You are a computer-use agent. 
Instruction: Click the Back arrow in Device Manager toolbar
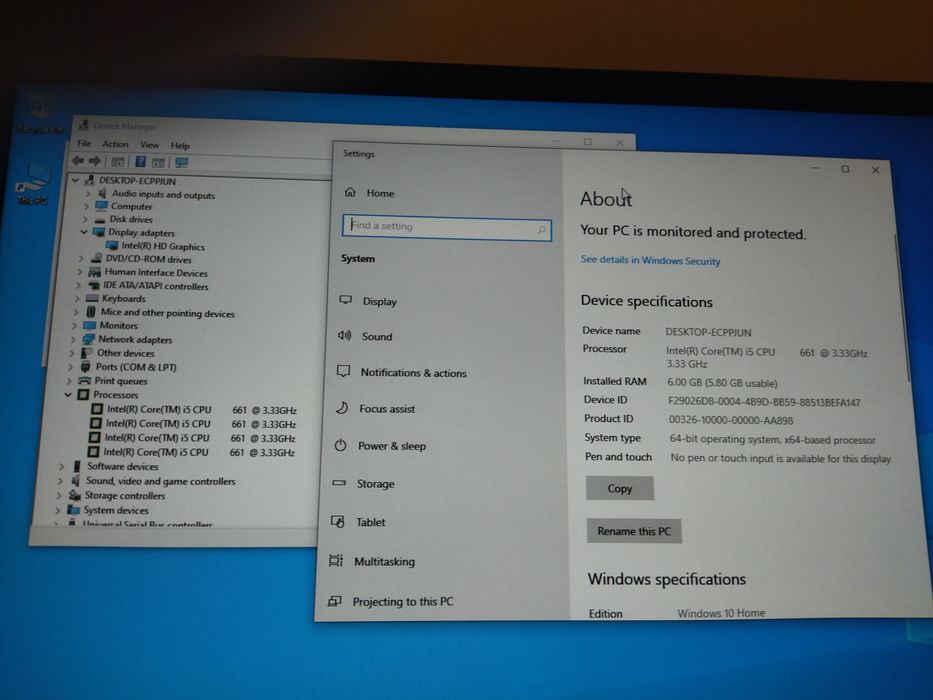pyautogui.click(x=78, y=161)
